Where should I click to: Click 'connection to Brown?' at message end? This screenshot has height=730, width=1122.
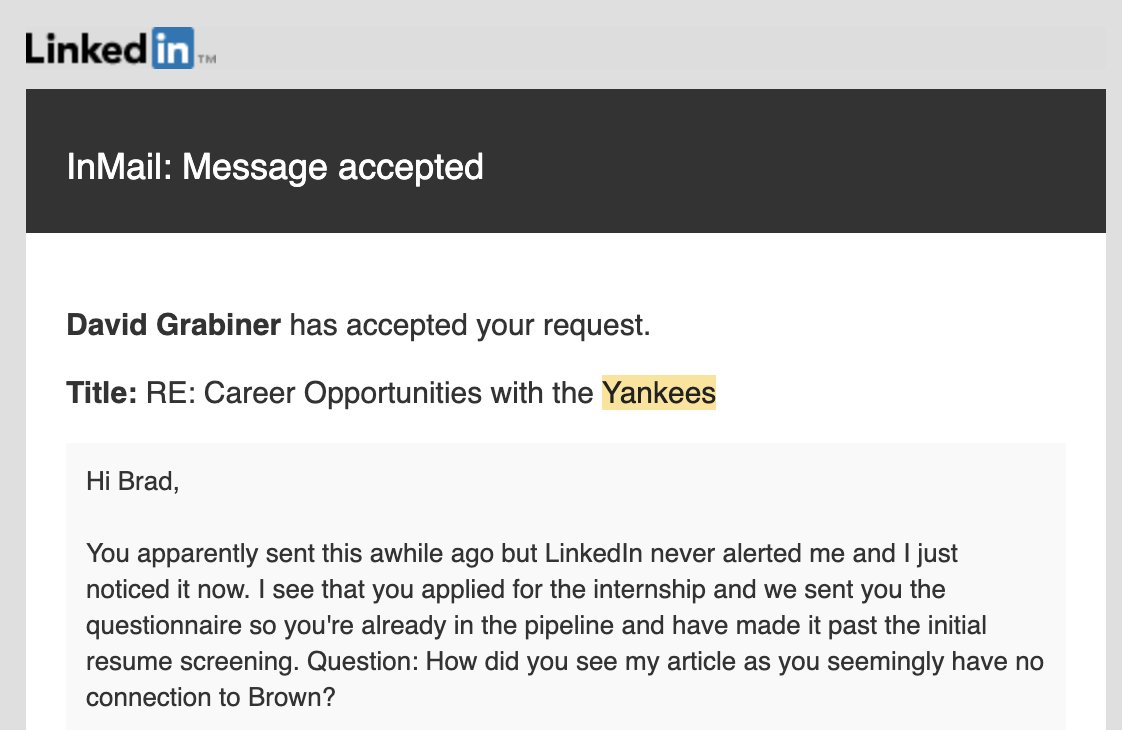[210, 697]
